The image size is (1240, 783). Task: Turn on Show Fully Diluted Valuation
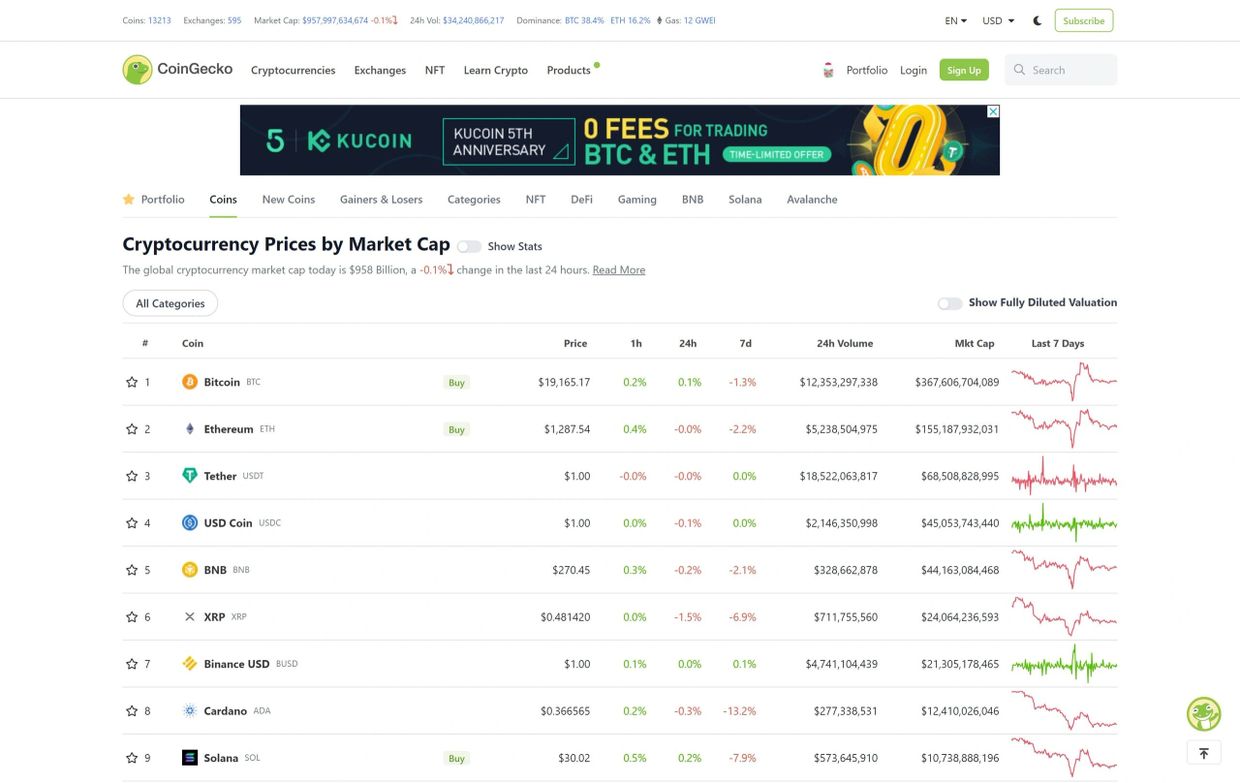coord(950,303)
